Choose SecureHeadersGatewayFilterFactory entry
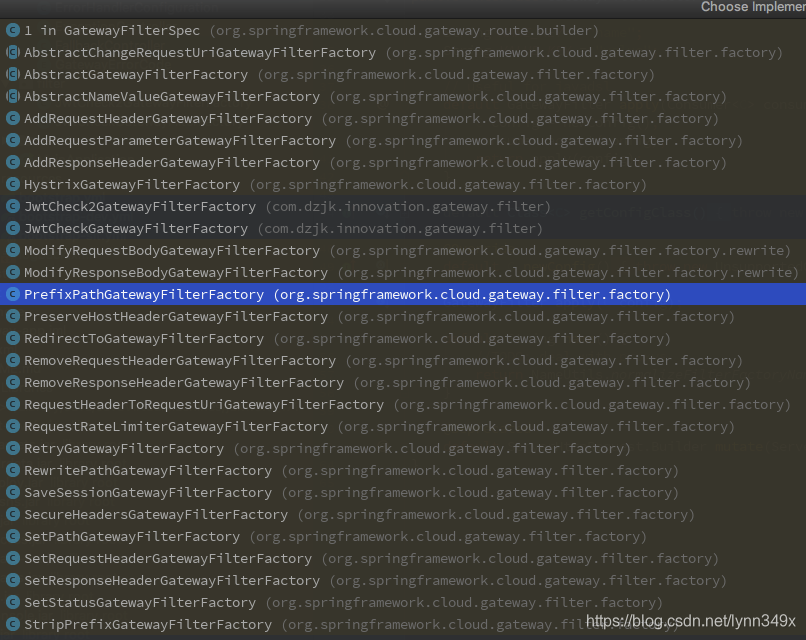The width and height of the screenshot is (806, 640). tap(403, 515)
